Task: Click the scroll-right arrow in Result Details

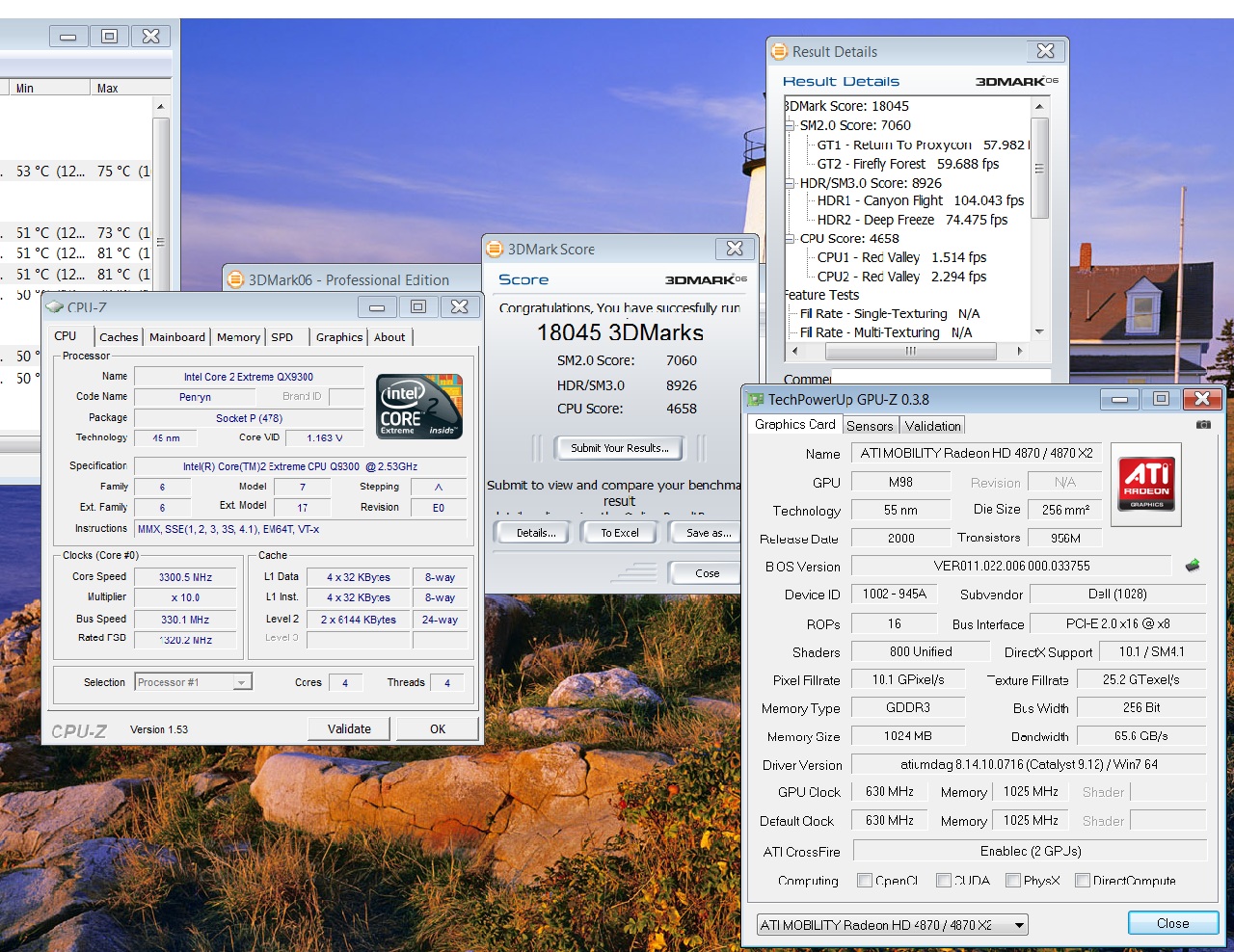Action: point(1021,352)
